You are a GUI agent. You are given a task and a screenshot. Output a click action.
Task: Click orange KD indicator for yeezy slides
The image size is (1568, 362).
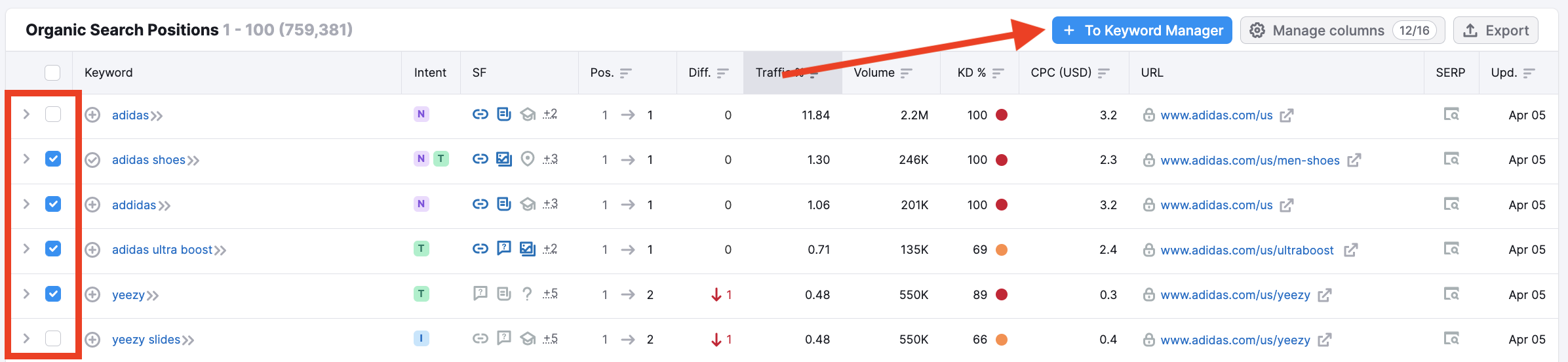point(1002,340)
